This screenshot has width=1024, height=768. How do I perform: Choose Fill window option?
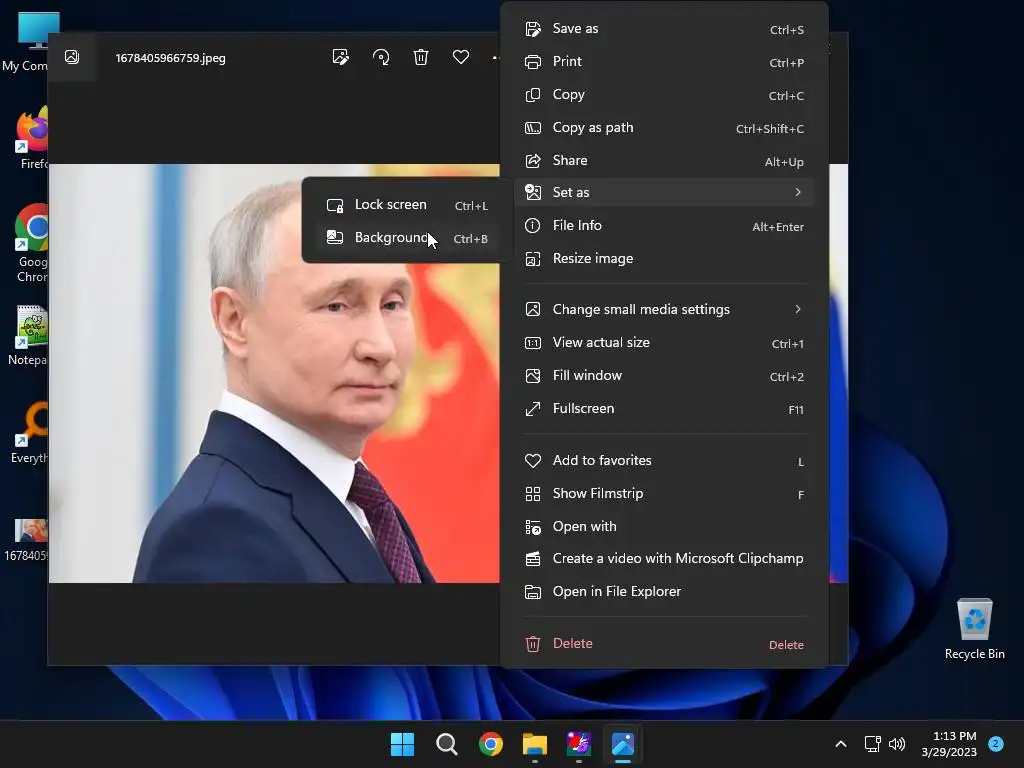(664, 376)
